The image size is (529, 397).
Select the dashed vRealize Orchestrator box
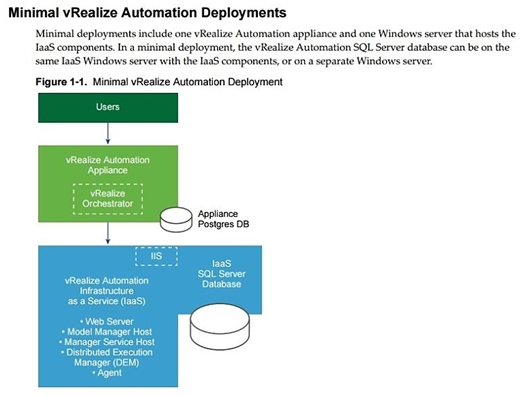coord(108,199)
